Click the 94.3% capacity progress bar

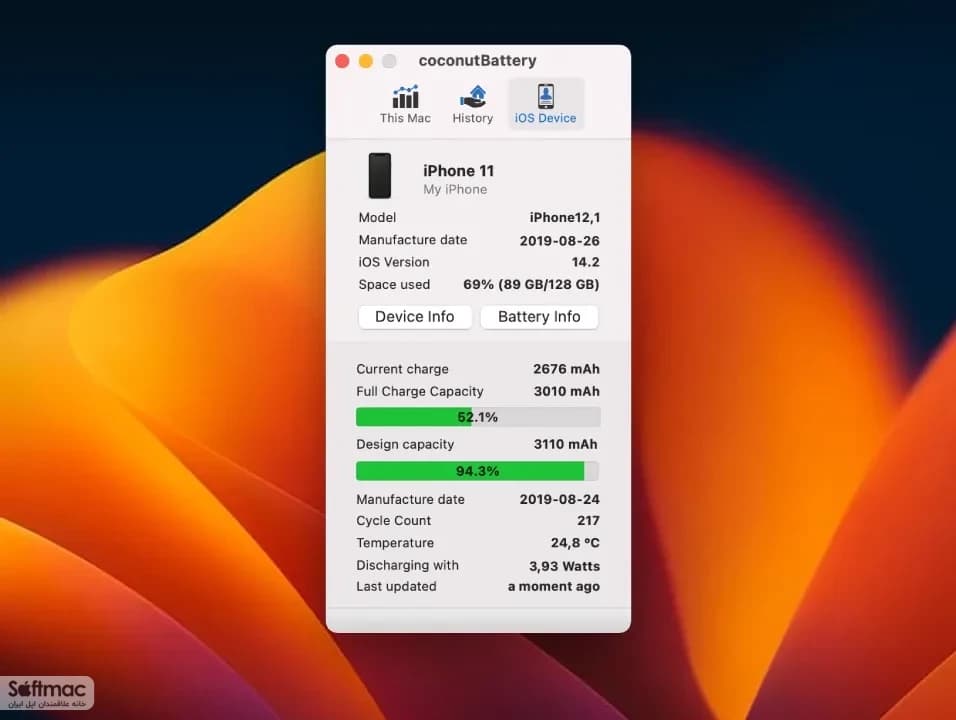tap(477, 471)
